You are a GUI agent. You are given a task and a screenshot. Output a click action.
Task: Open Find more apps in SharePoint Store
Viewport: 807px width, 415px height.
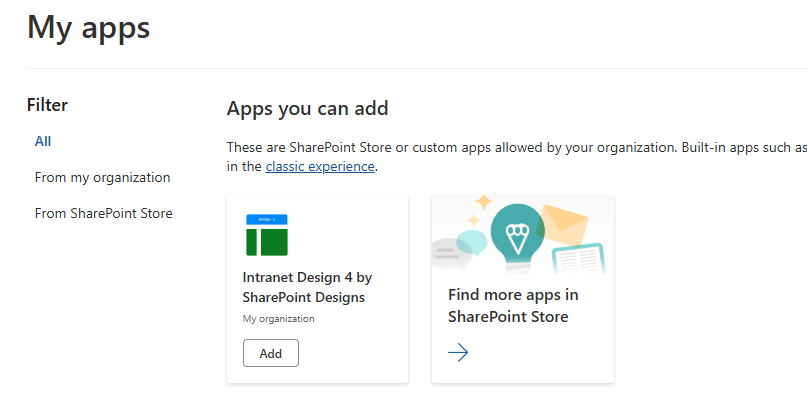[513, 305]
